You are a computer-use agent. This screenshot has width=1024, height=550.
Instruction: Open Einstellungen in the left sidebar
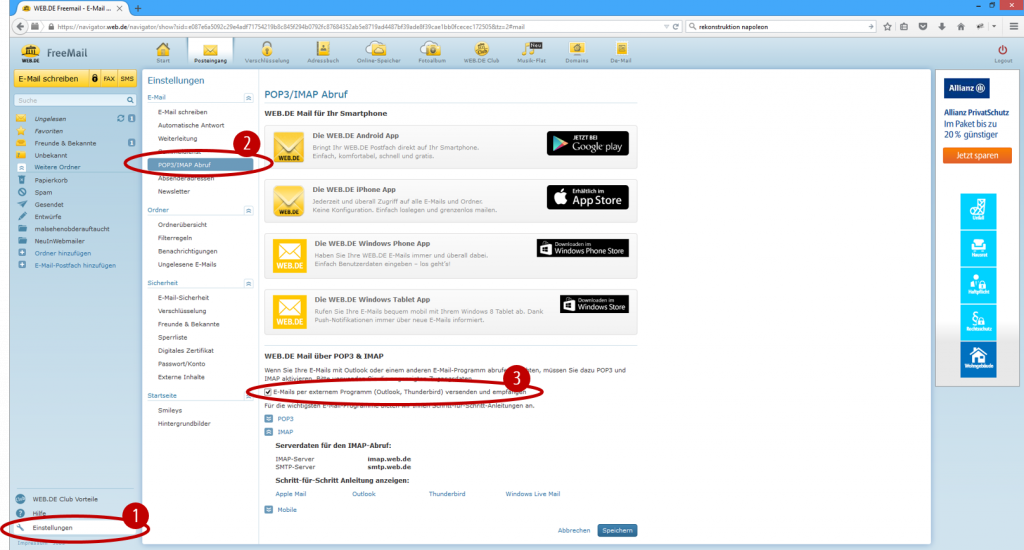click(52, 528)
